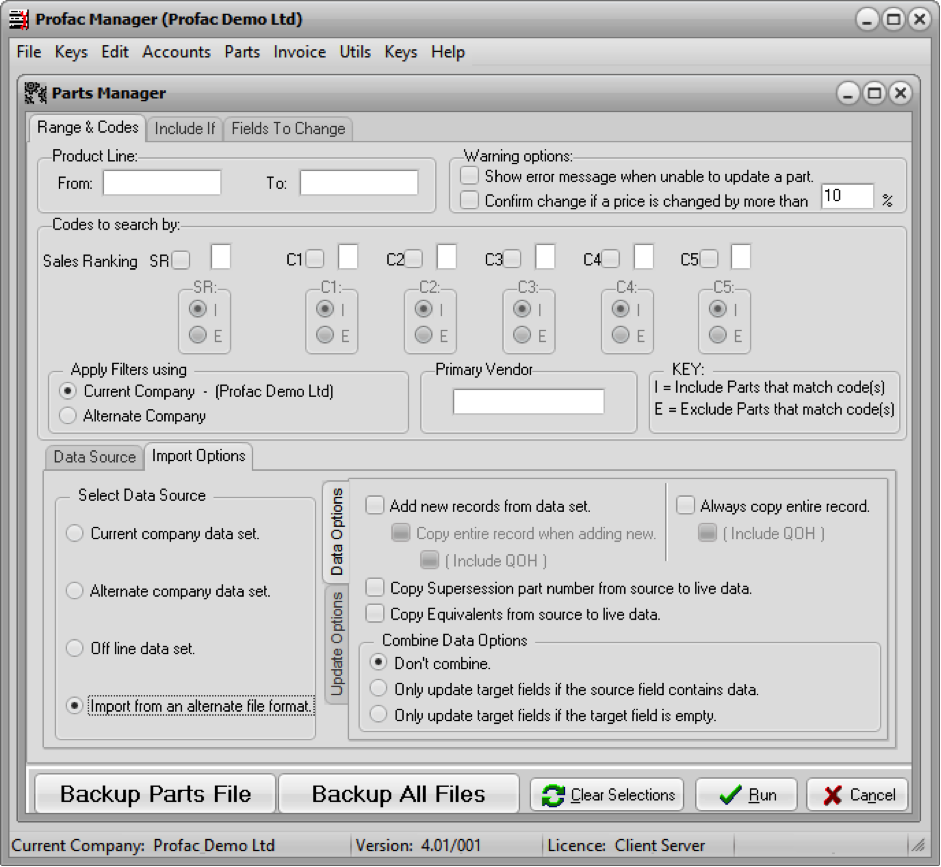This screenshot has width=941, height=867.
Task: Select the E radio in the C1 group
Action: click(325, 335)
